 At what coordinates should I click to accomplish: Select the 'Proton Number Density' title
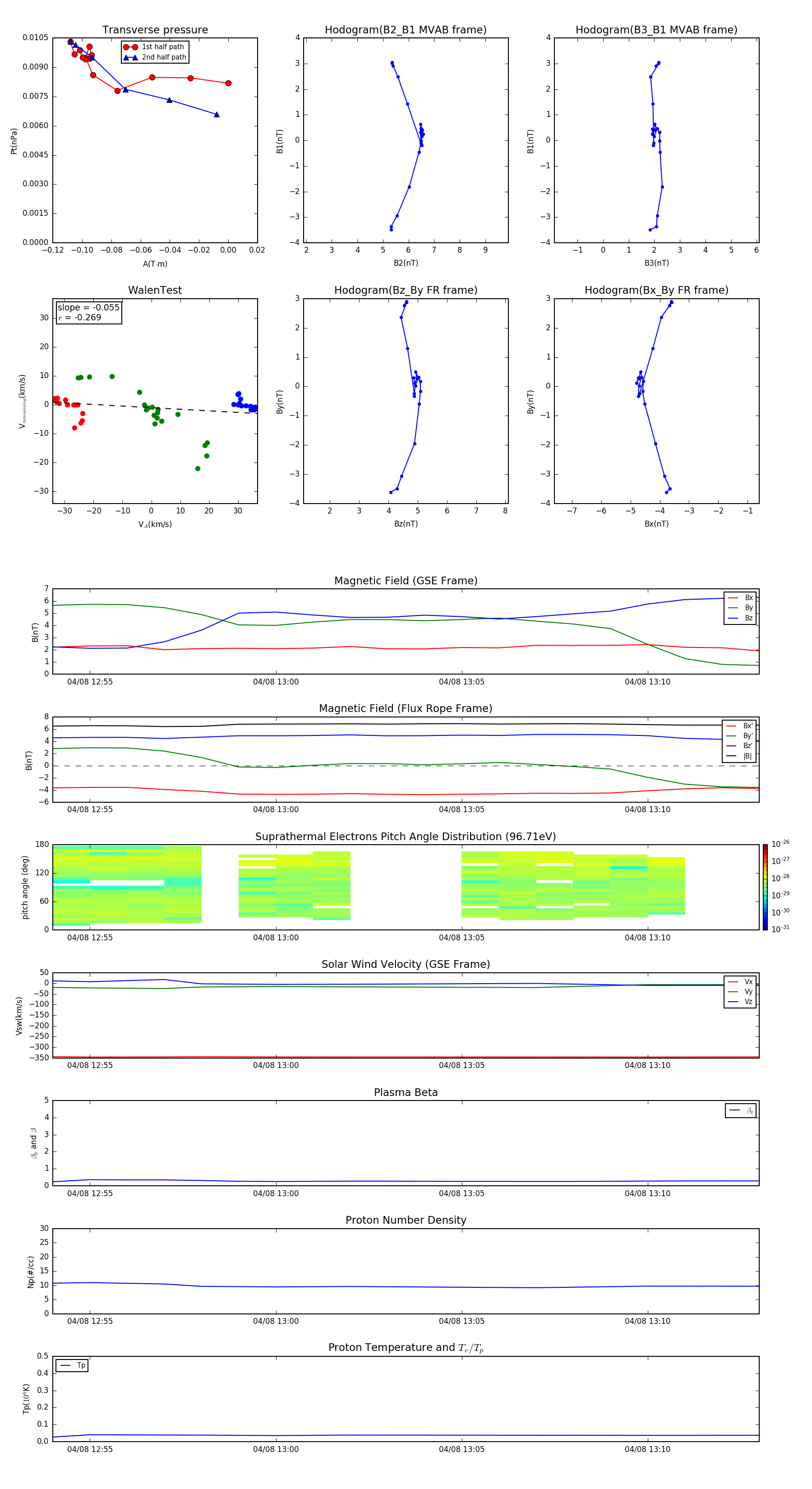[x=406, y=1220]
